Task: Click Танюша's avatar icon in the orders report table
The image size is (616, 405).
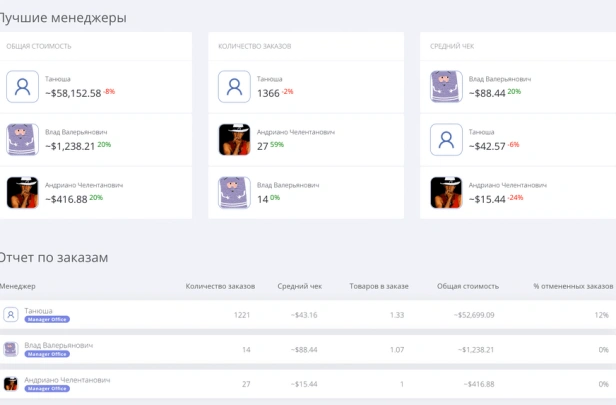Action: pos(11,315)
